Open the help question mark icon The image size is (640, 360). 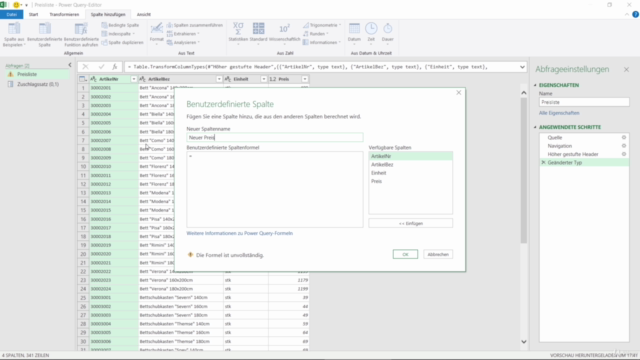pyautogui.click(x=635, y=14)
